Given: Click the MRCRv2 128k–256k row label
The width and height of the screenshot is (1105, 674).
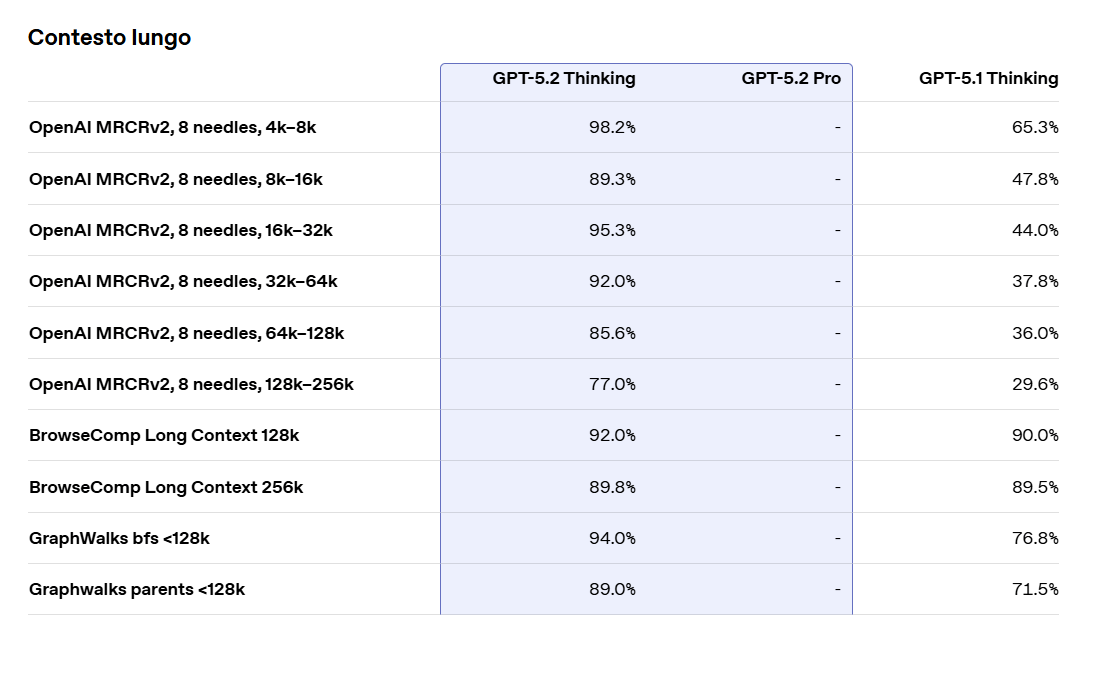Looking at the screenshot, I should [191, 385].
